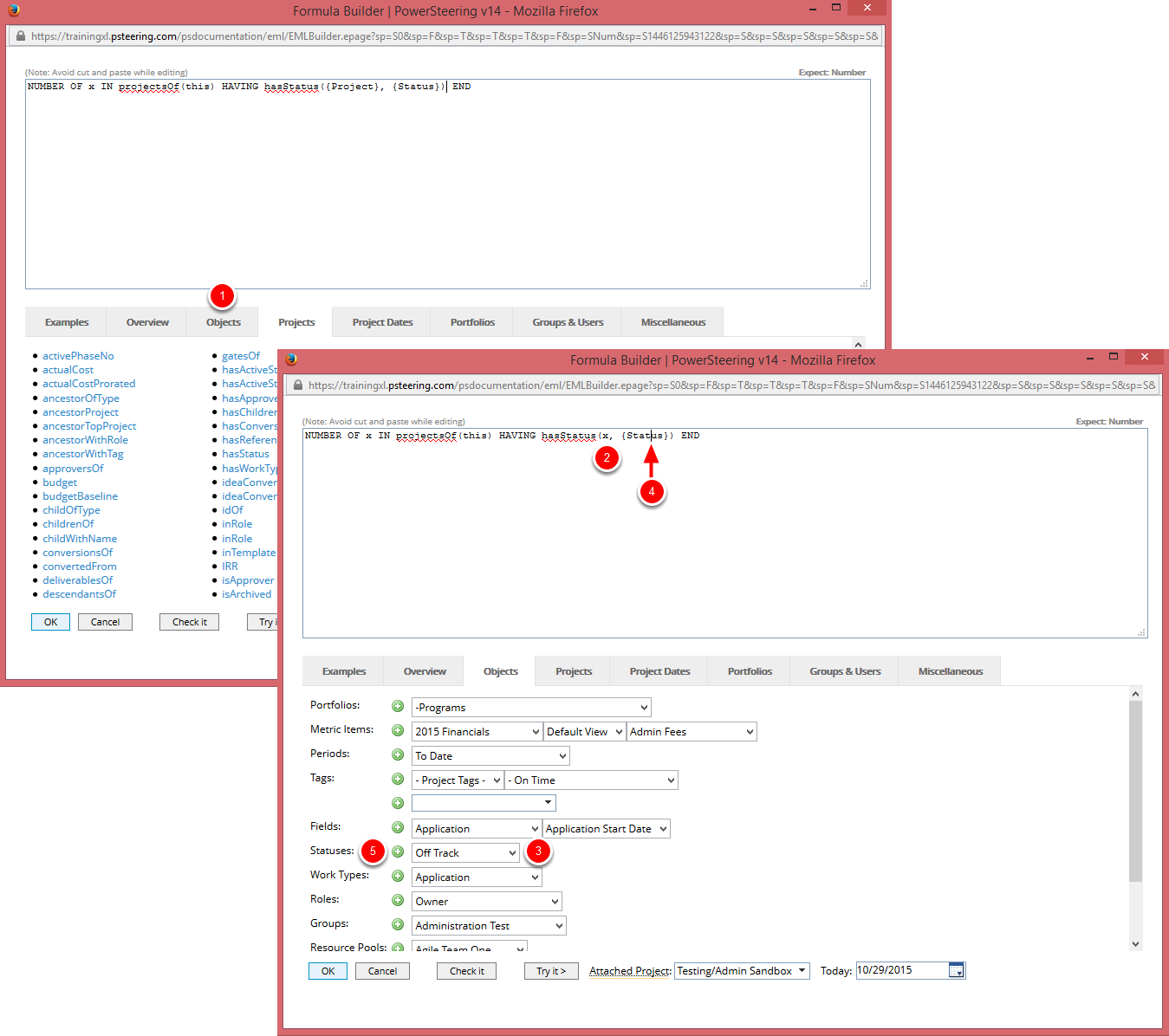Viewport: 1169px width, 1036px height.
Task: Click the descendantsOf function link
Action: [79, 594]
